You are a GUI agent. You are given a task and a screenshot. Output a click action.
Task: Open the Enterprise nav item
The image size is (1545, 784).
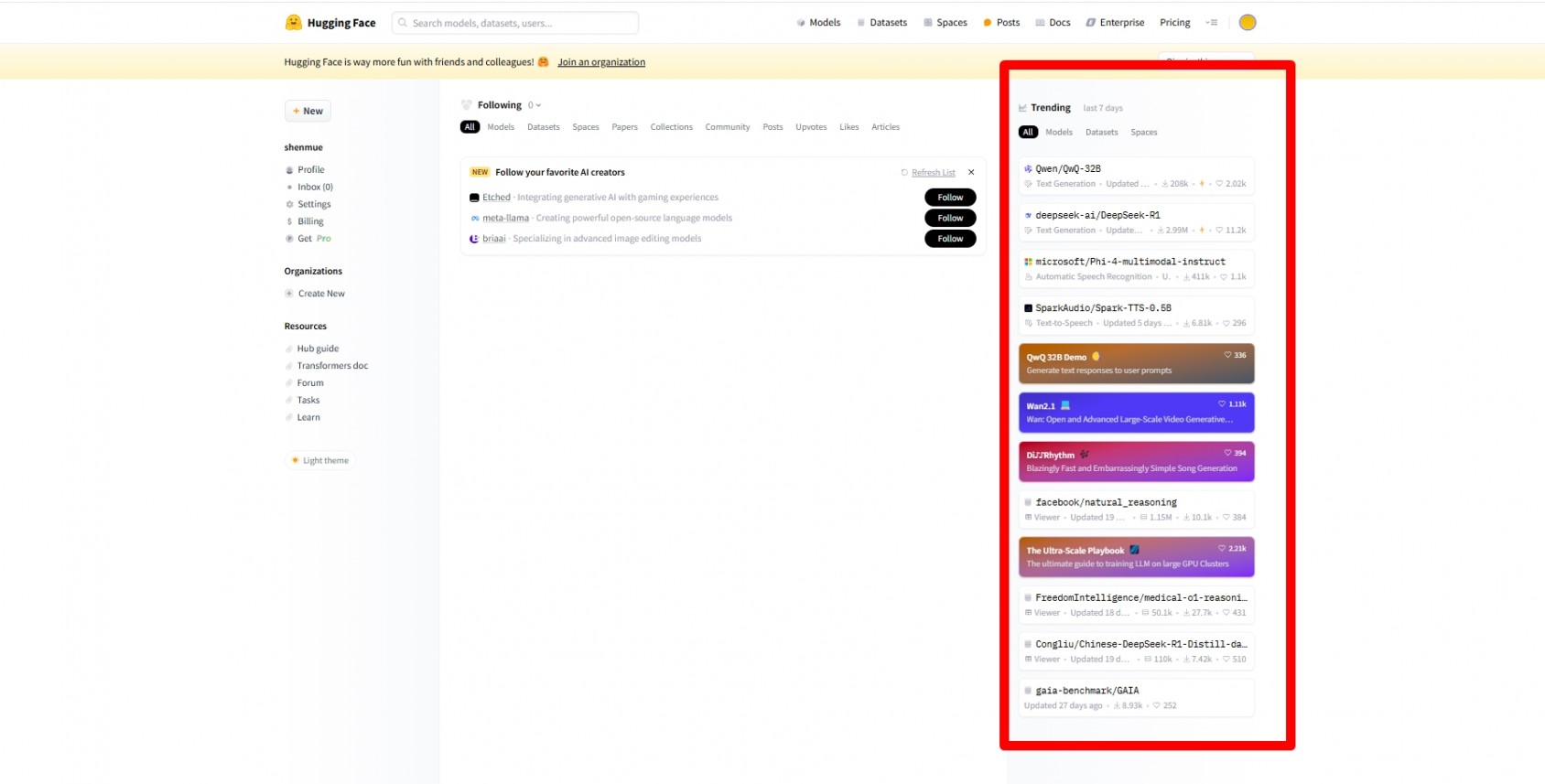(x=1115, y=23)
